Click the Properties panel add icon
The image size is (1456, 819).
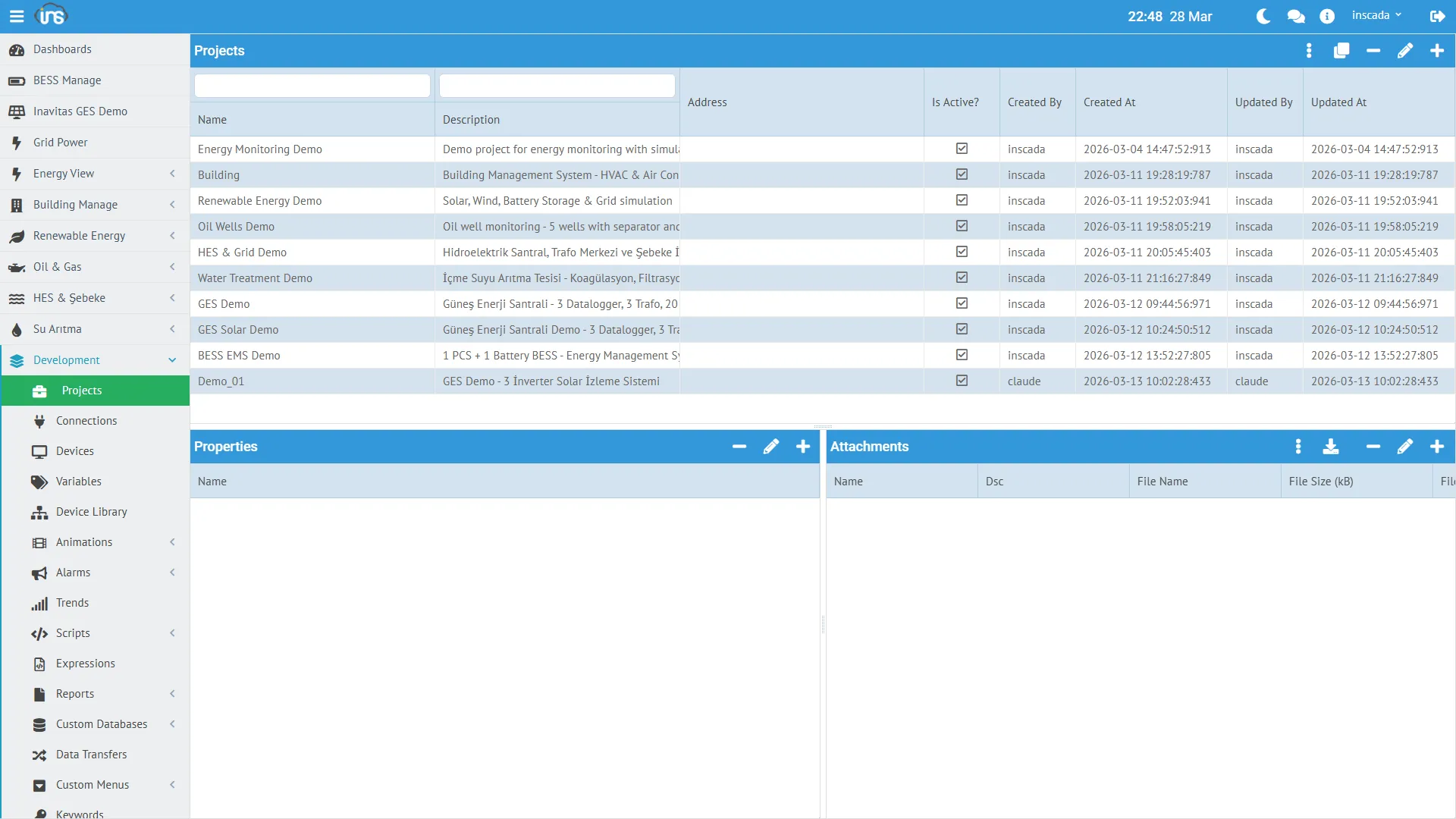[802, 447]
